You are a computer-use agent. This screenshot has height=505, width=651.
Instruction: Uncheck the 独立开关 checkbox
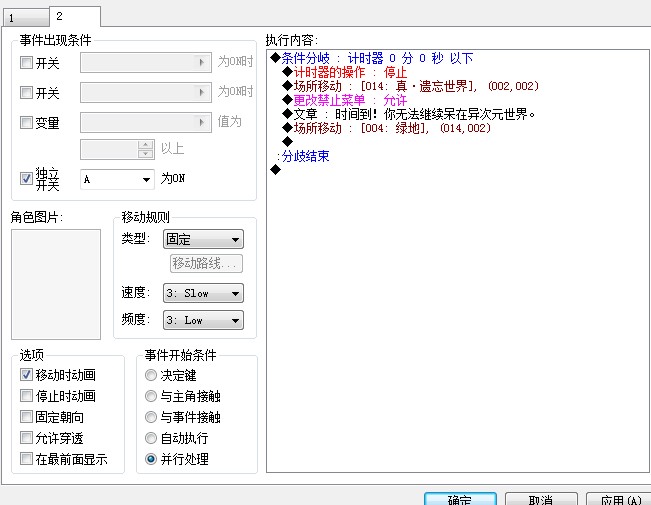[x=26, y=179]
